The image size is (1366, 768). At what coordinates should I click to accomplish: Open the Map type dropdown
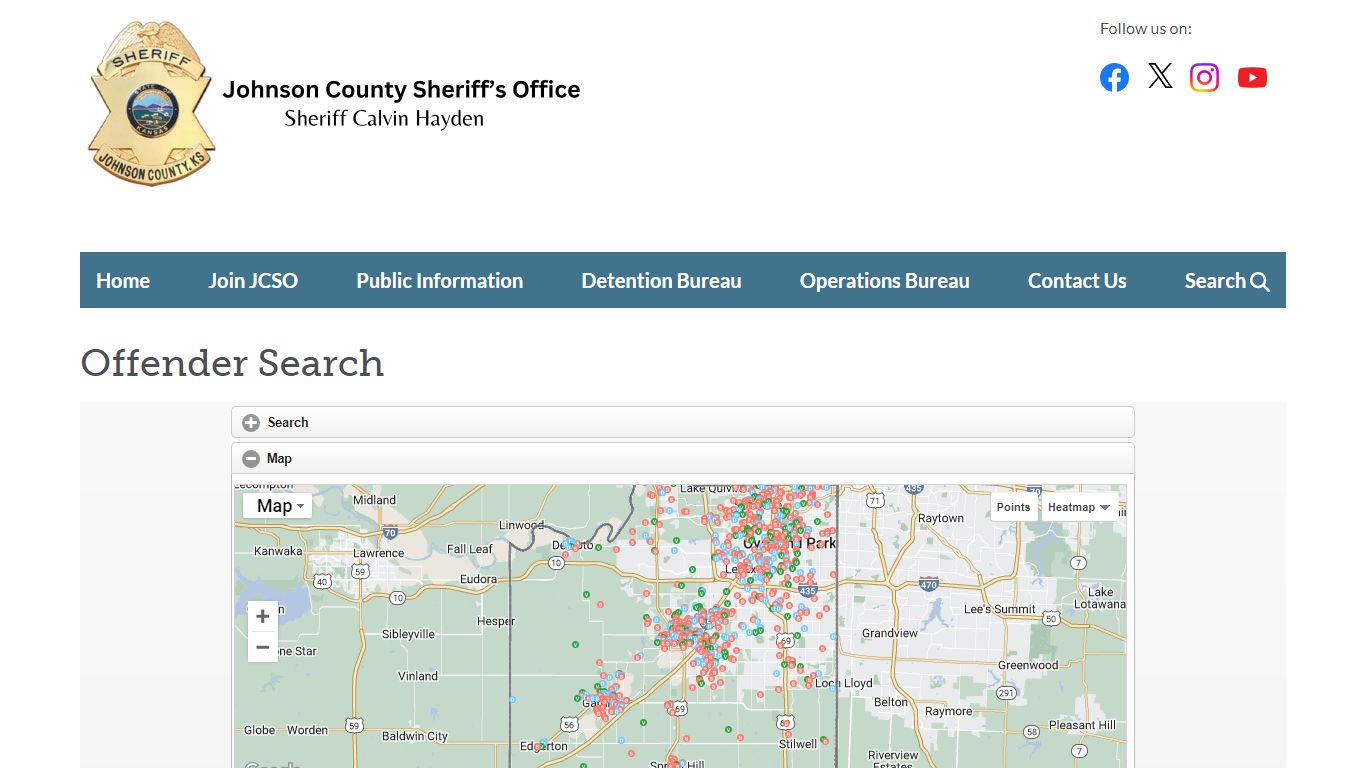click(x=278, y=506)
